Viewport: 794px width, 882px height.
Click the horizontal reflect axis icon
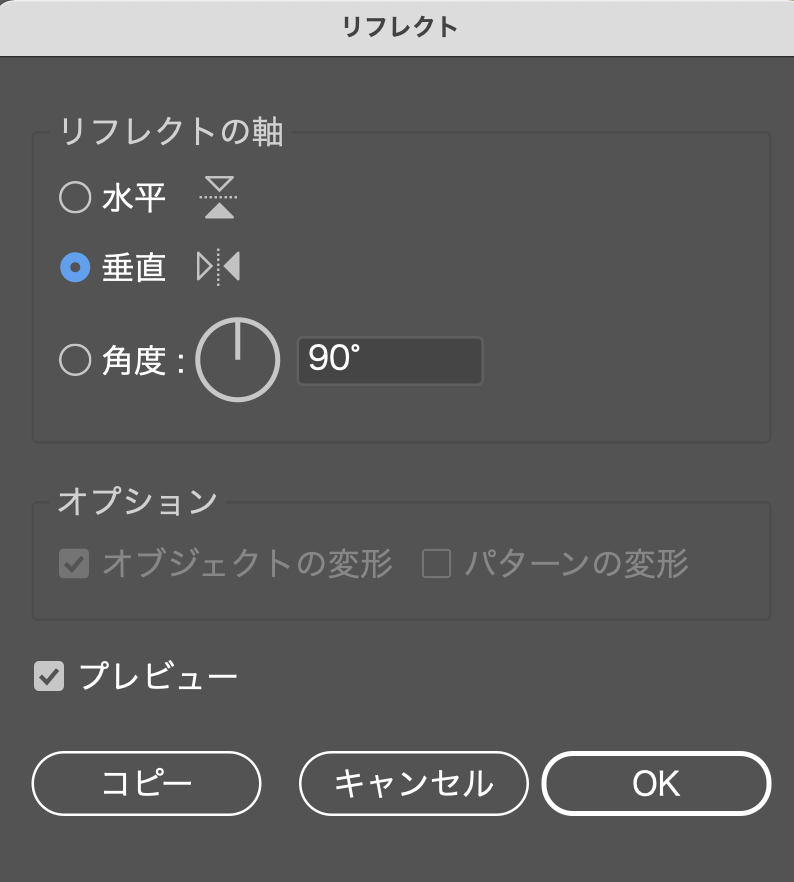pyautogui.click(x=219, y=198)
